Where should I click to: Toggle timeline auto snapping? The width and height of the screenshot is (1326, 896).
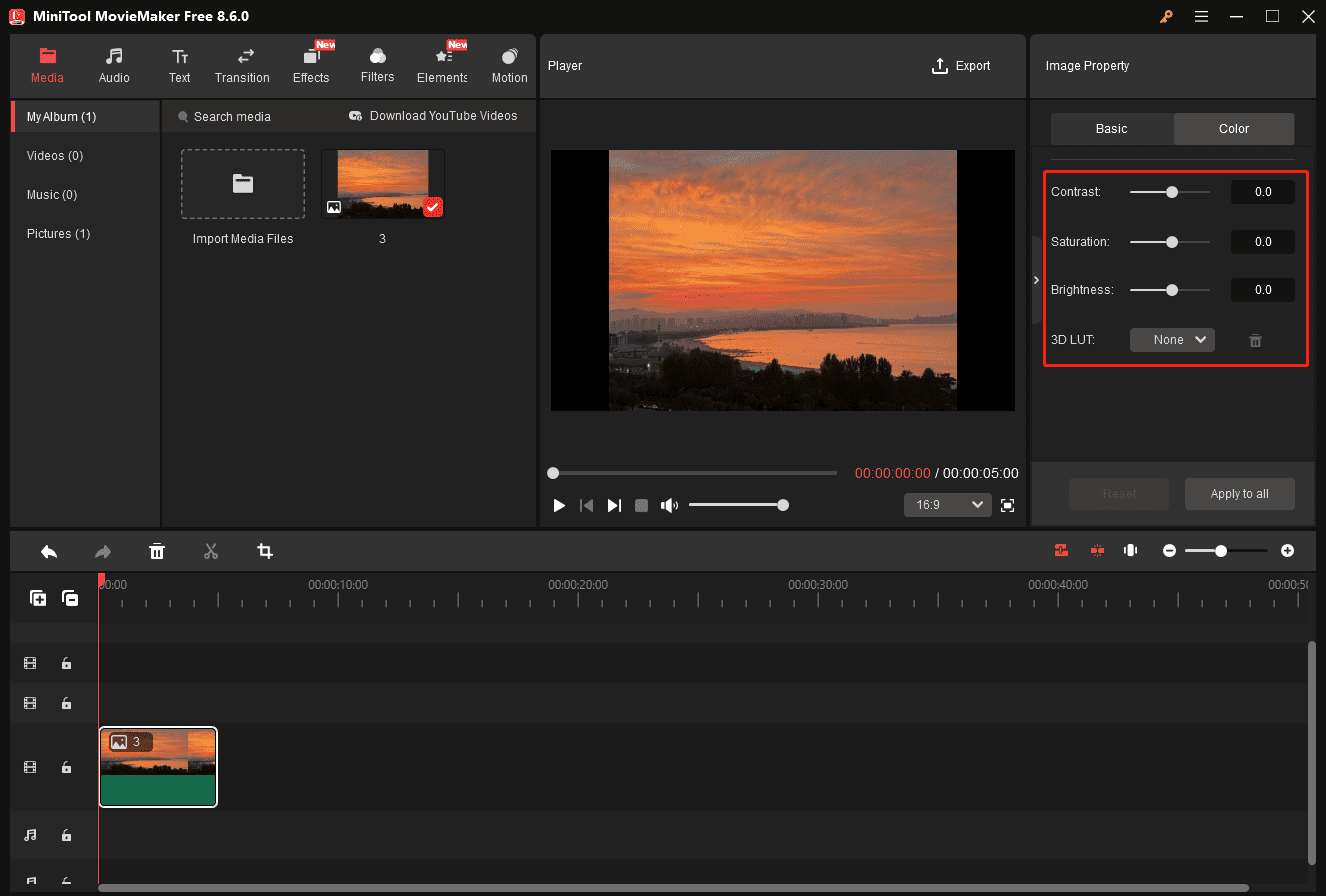click(x=1062, y=550)
